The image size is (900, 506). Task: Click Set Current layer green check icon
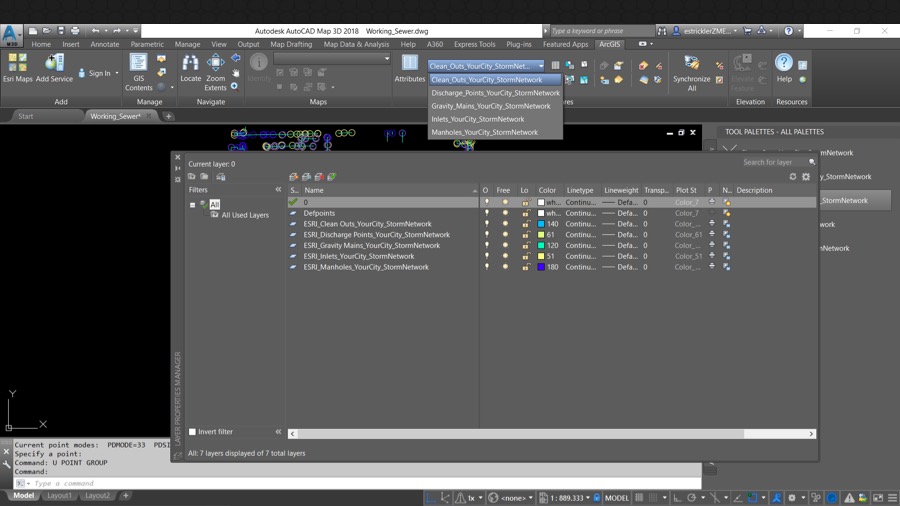tap(332, 177)
